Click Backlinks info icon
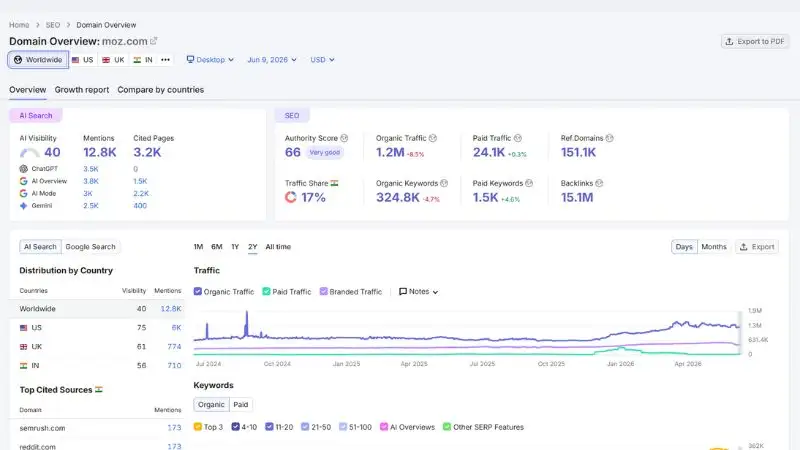 tap(599, 183)
